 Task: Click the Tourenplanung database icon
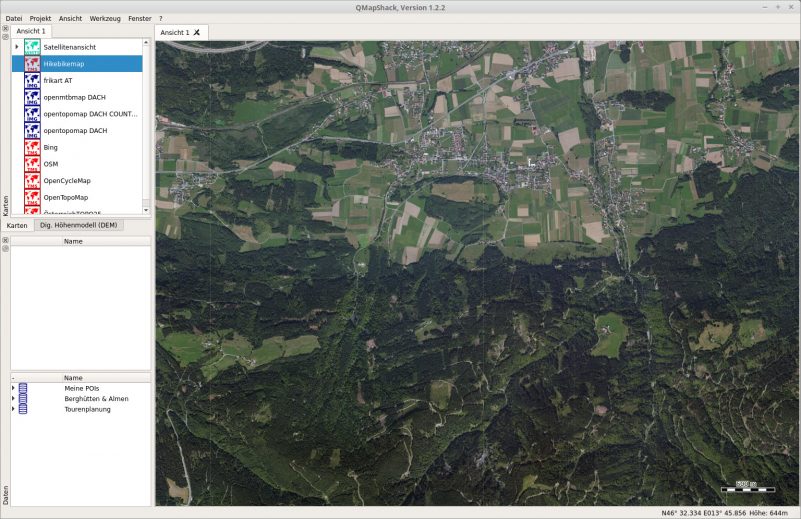click(23, 409)
